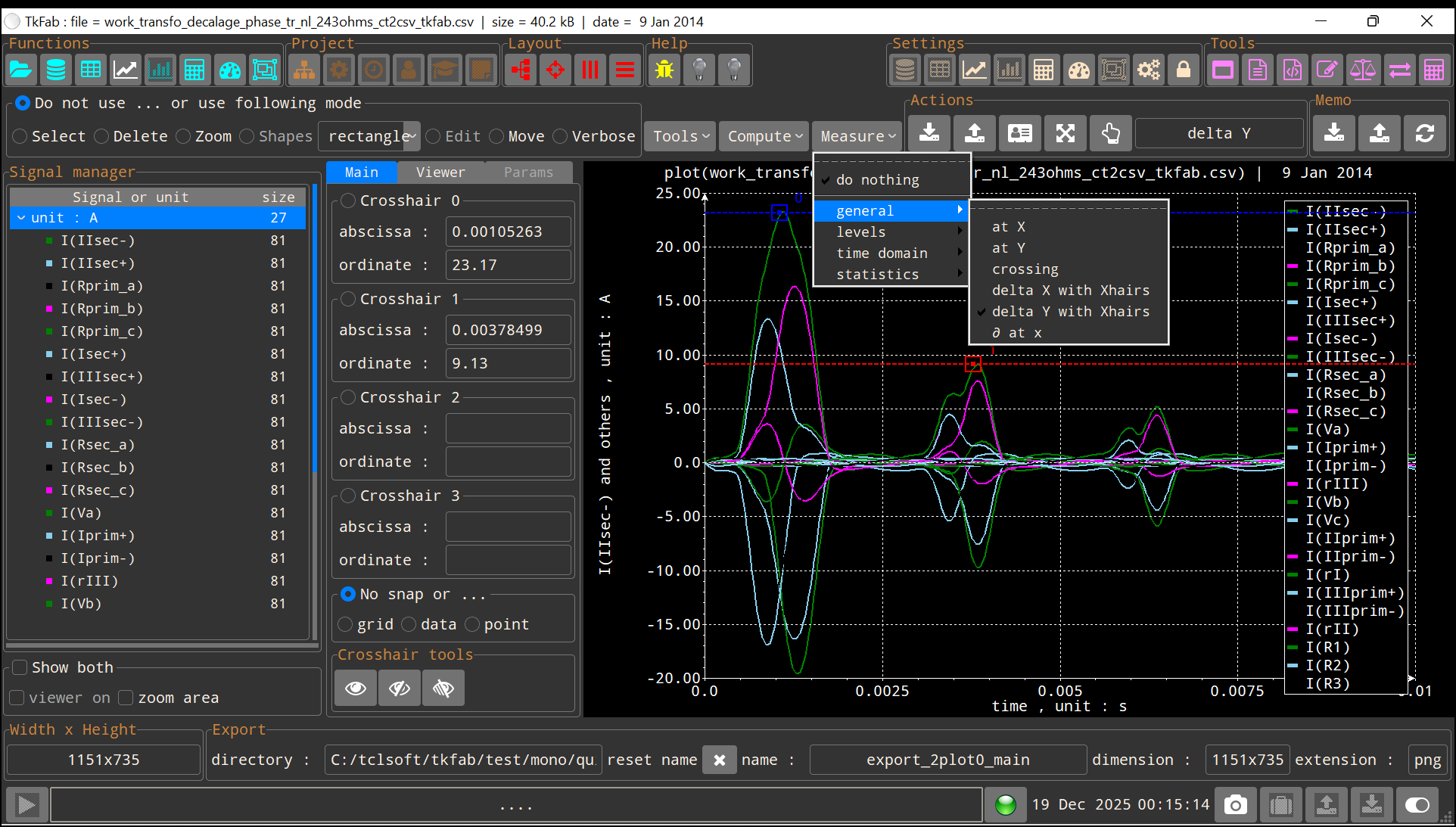The height and width of the screenshot is (827, 1456).
Task: Click the pink balance scale tool icon
Action: click(x=1363, y=70)
